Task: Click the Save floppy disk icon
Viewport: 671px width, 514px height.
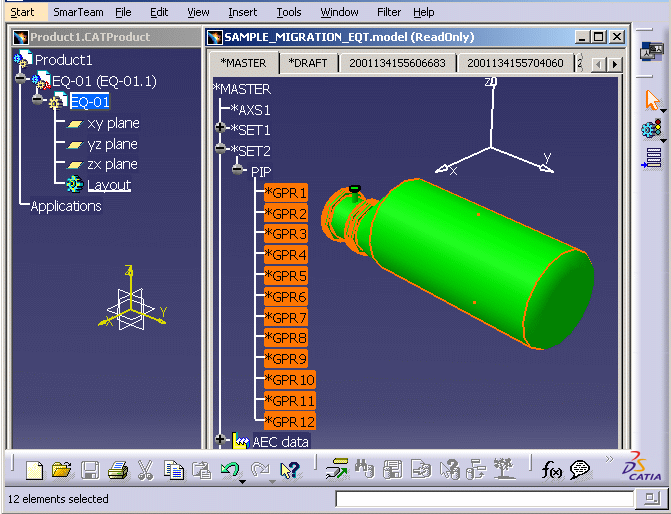Action: [90, 470]
